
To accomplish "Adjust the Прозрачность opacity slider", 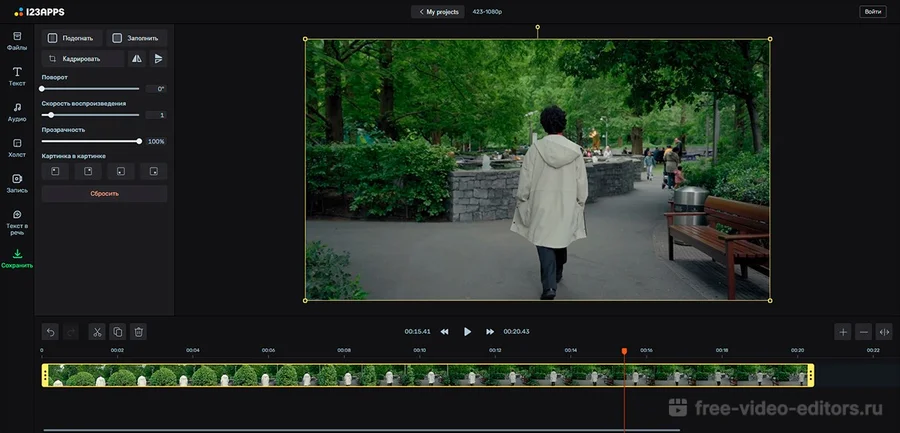I will 90,141.
